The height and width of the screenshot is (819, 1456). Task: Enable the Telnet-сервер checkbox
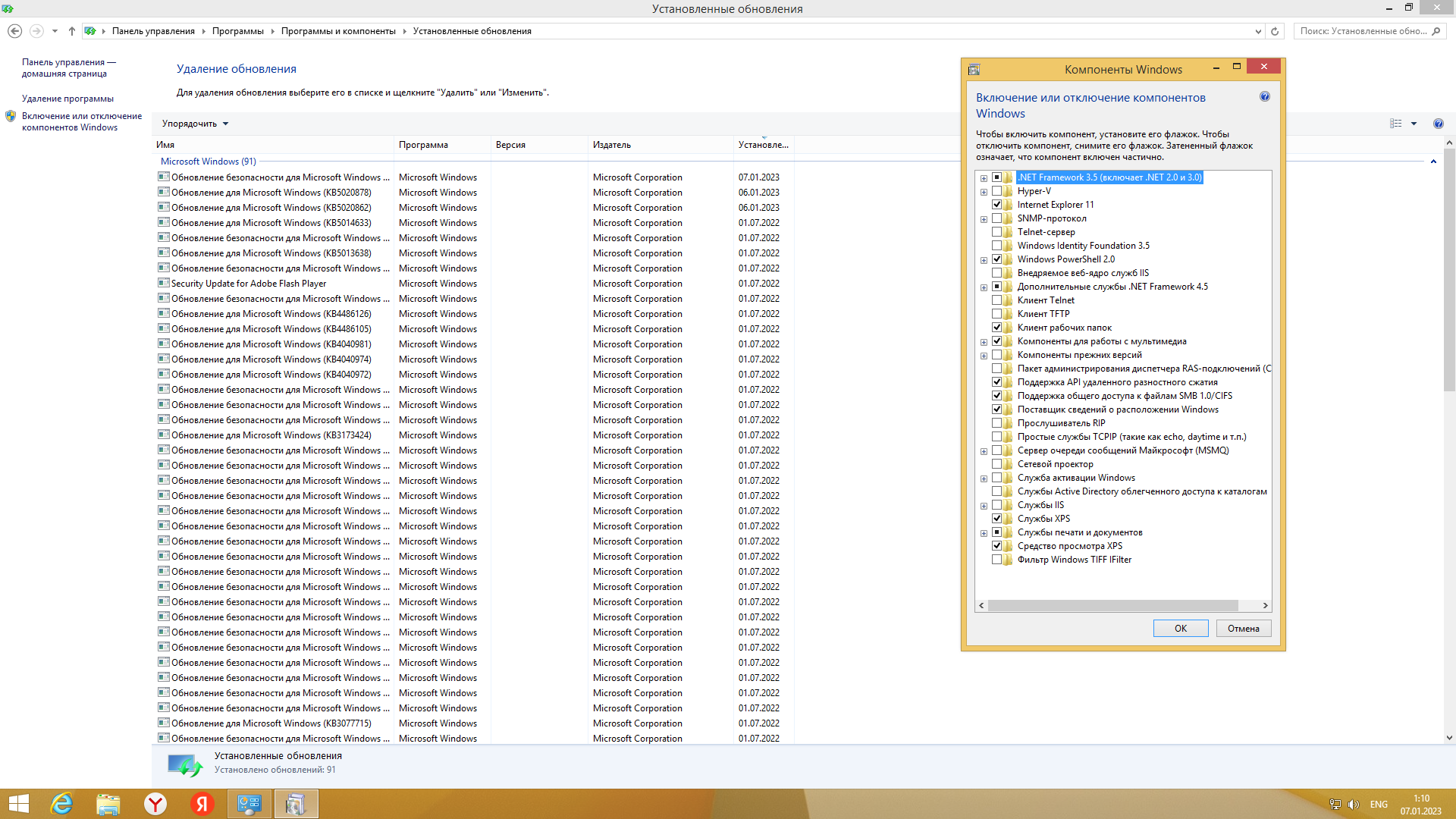[x=996, y=232]
